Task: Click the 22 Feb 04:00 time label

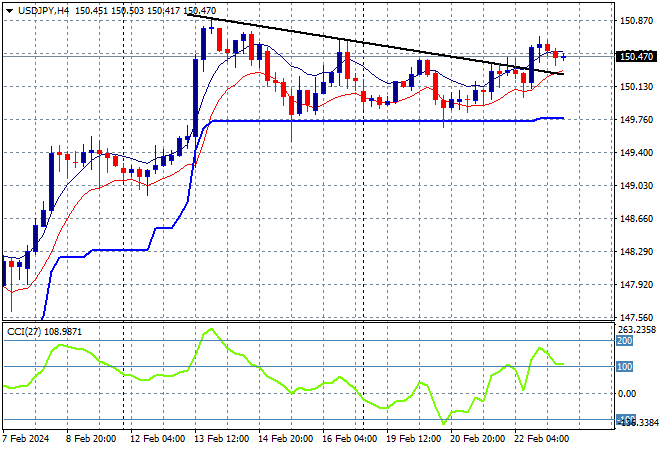Action: [541, 439]
